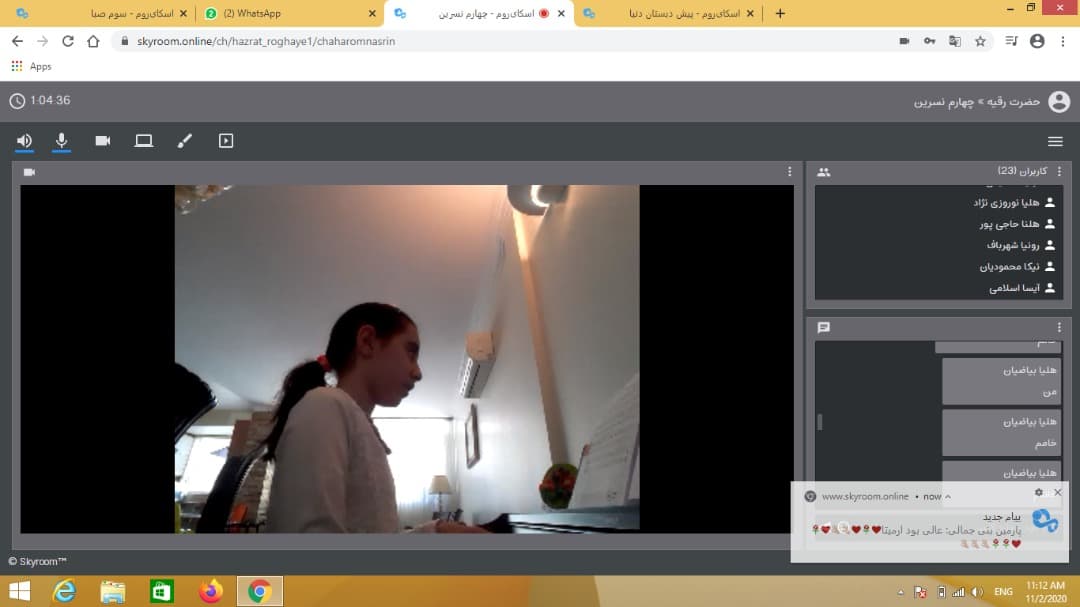Open Firefox from the Windows taskbar
The width and height of the screenshot is (1080, 607).
[x=210, y=591]
